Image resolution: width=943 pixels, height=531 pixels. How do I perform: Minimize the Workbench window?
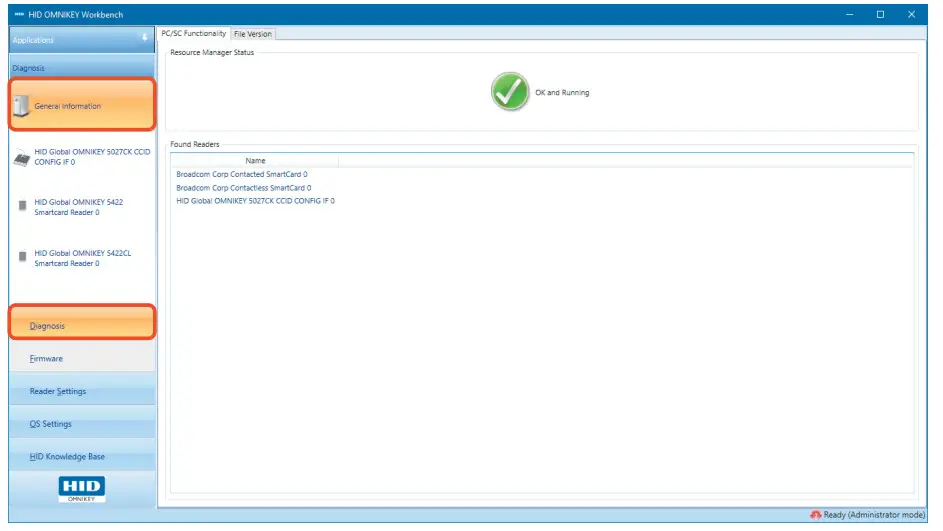(x=849, y=14)
